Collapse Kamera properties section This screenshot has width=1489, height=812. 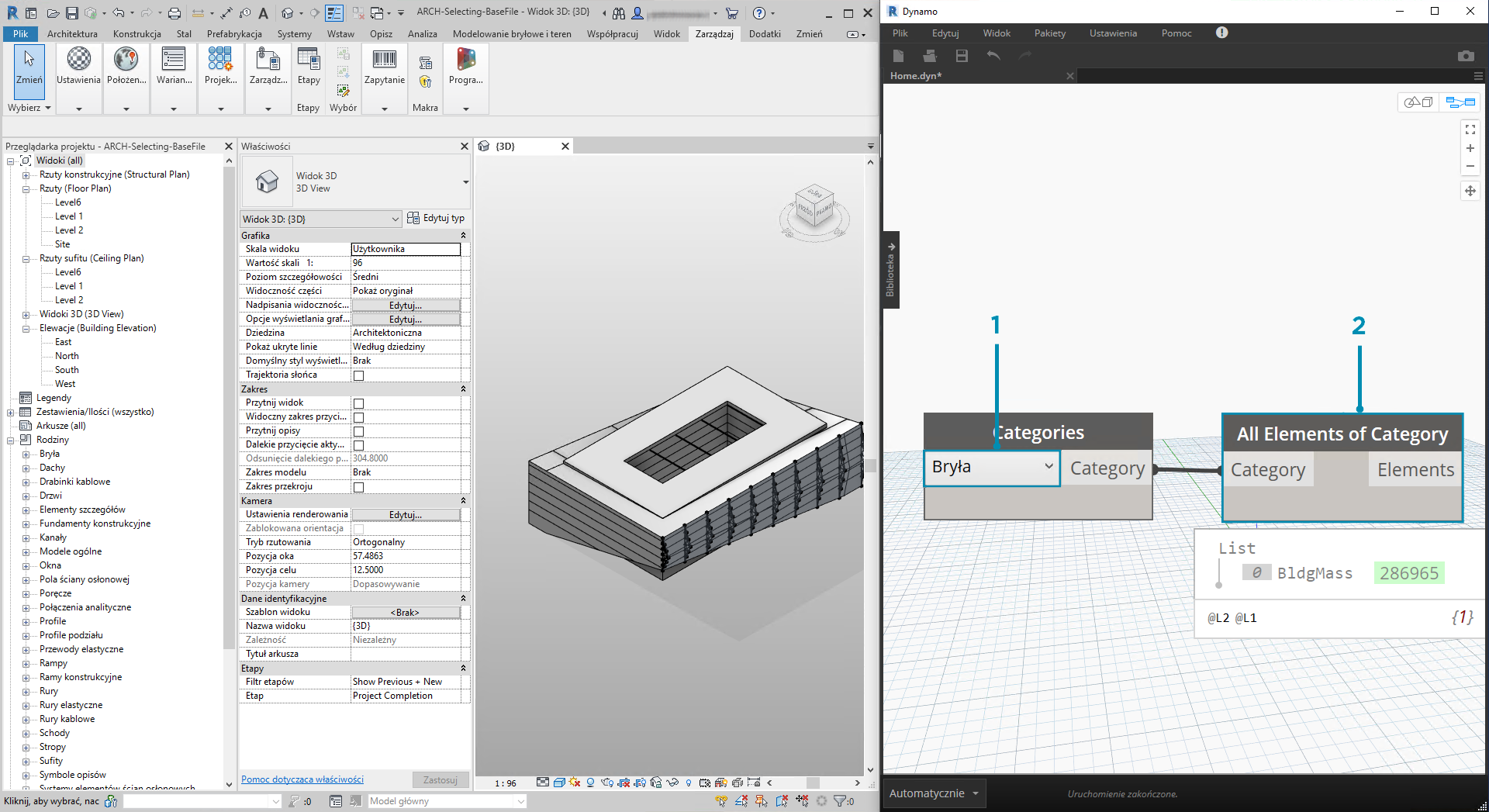[463, 501]
